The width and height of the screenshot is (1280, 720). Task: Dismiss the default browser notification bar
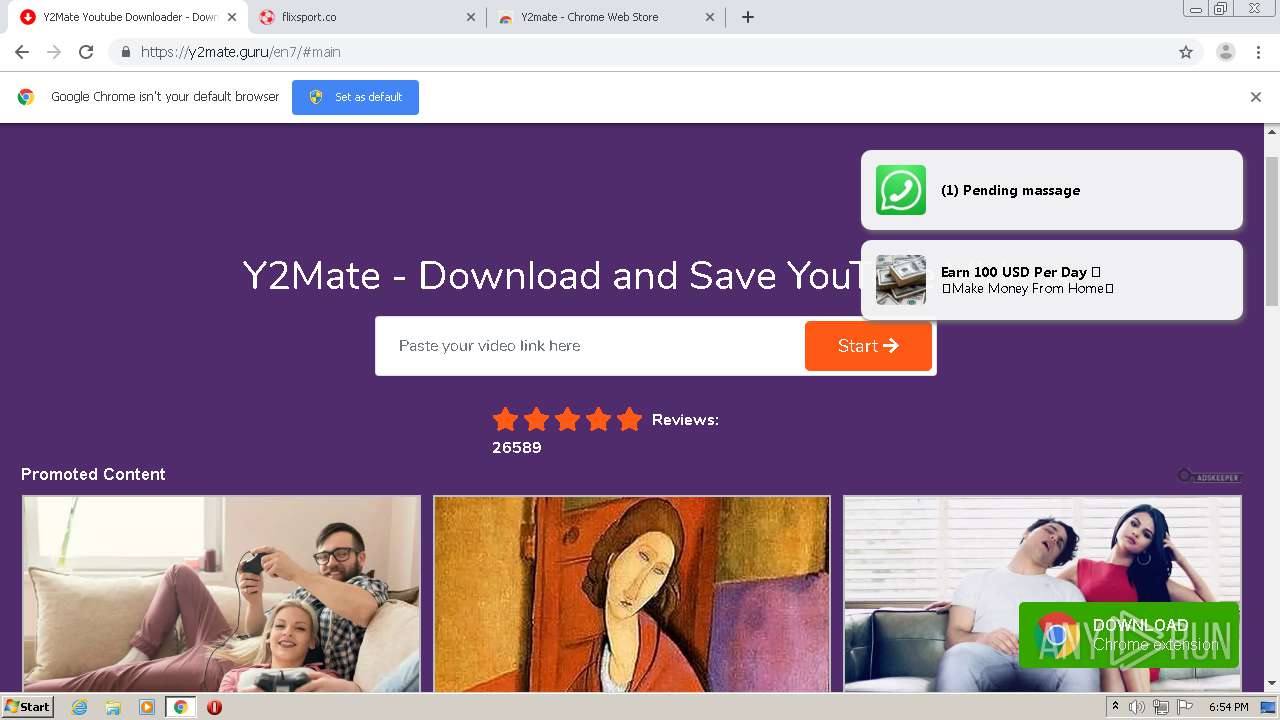pyautogui.click(x=1256, y=97)
